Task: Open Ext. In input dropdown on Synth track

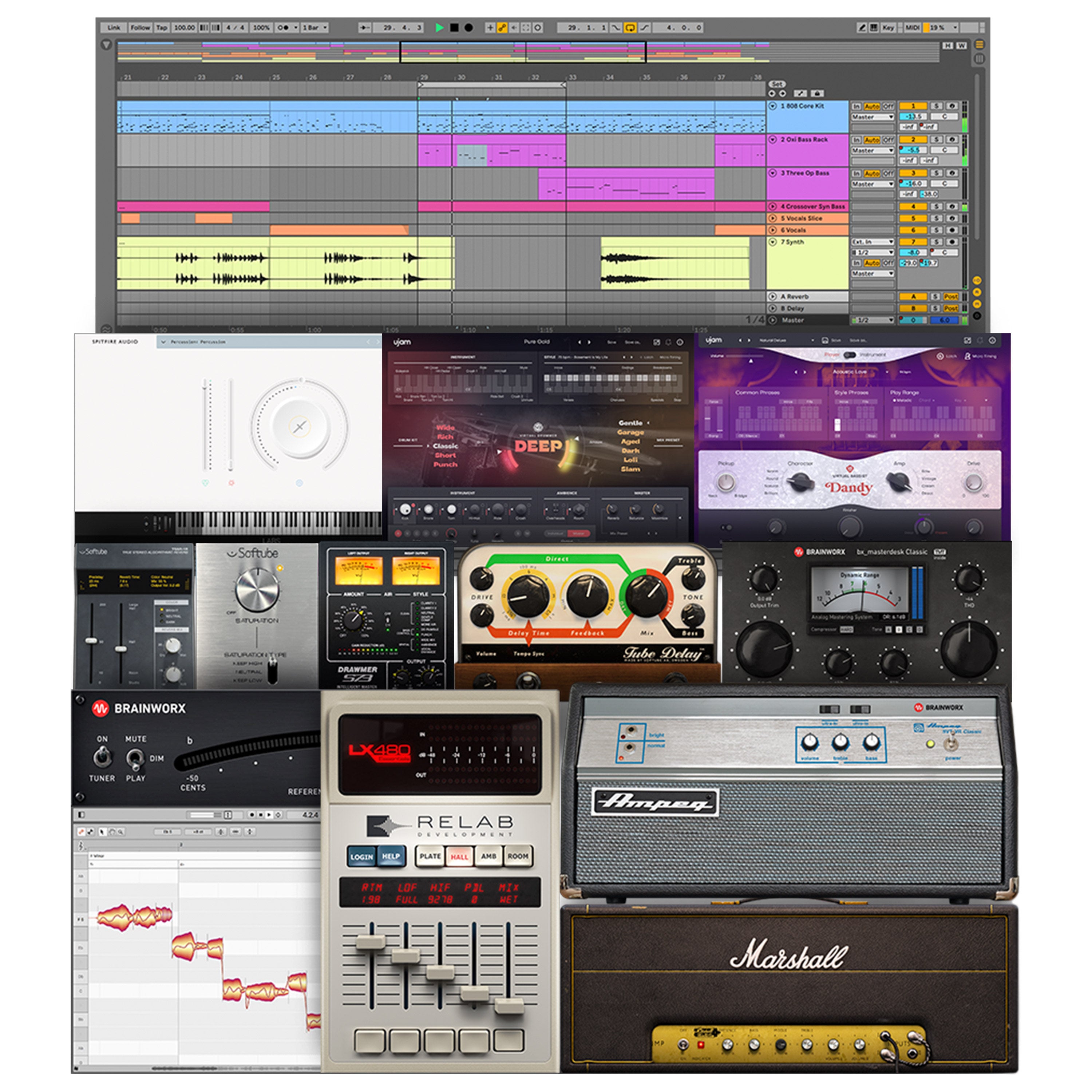Action: pyautogui.click(x=872, y=242)
